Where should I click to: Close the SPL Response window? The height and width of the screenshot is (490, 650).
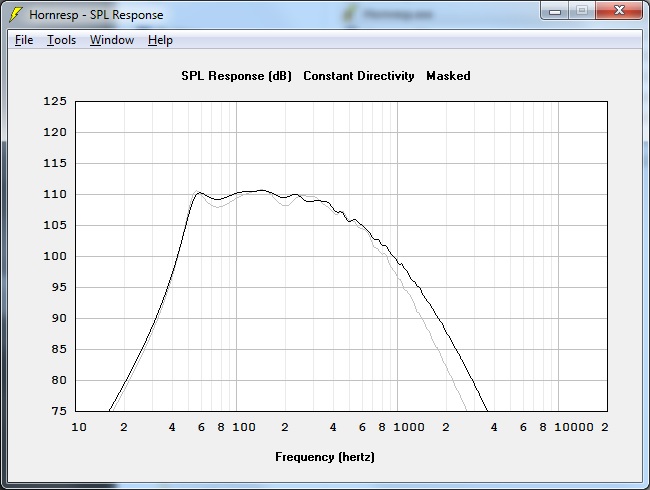(x=619, y=11)
